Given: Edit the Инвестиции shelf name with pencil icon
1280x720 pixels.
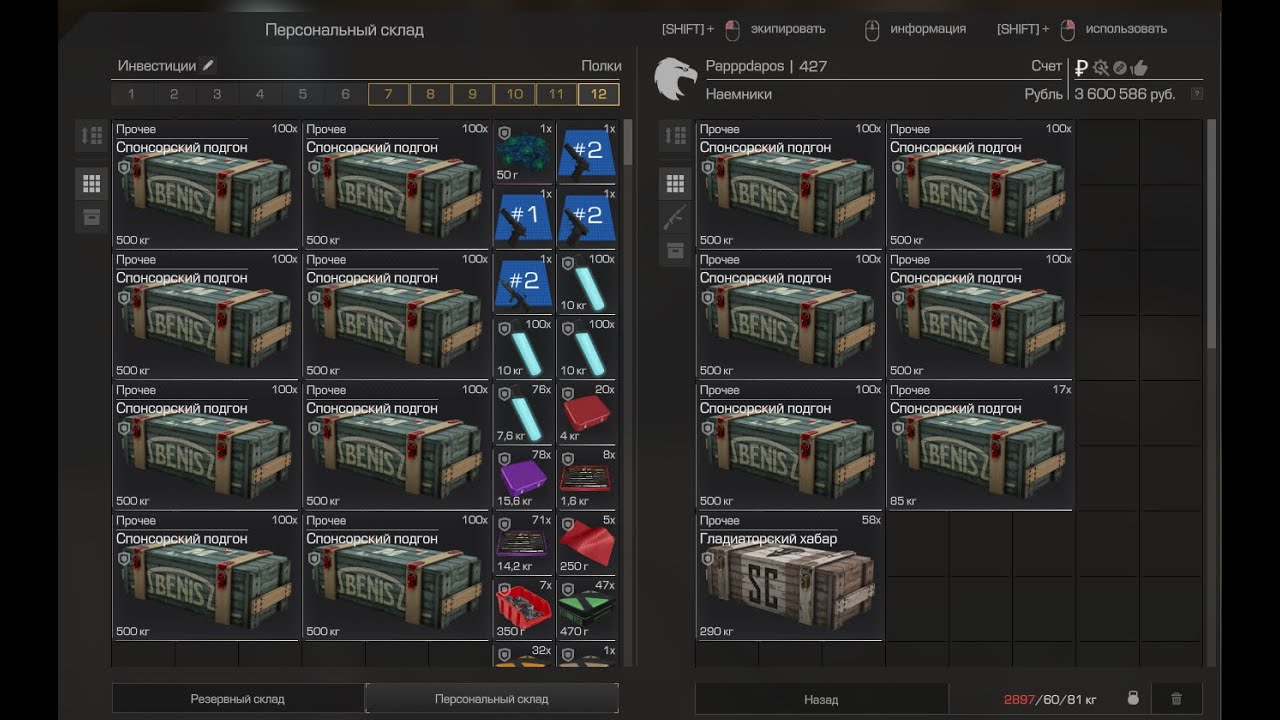Looking at the screenshot, I should tap(208, 66).
